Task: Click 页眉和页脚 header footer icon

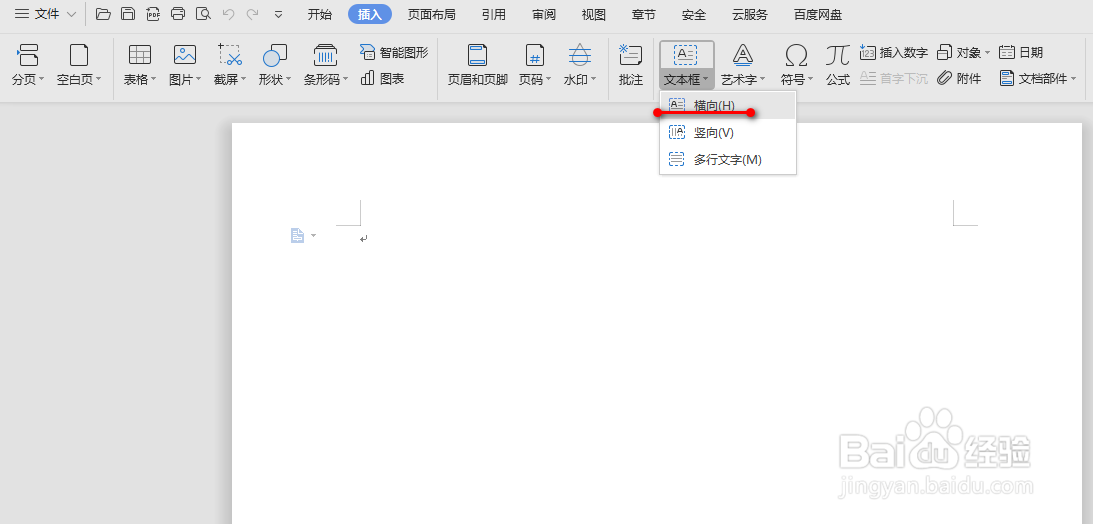Action: 477,54
